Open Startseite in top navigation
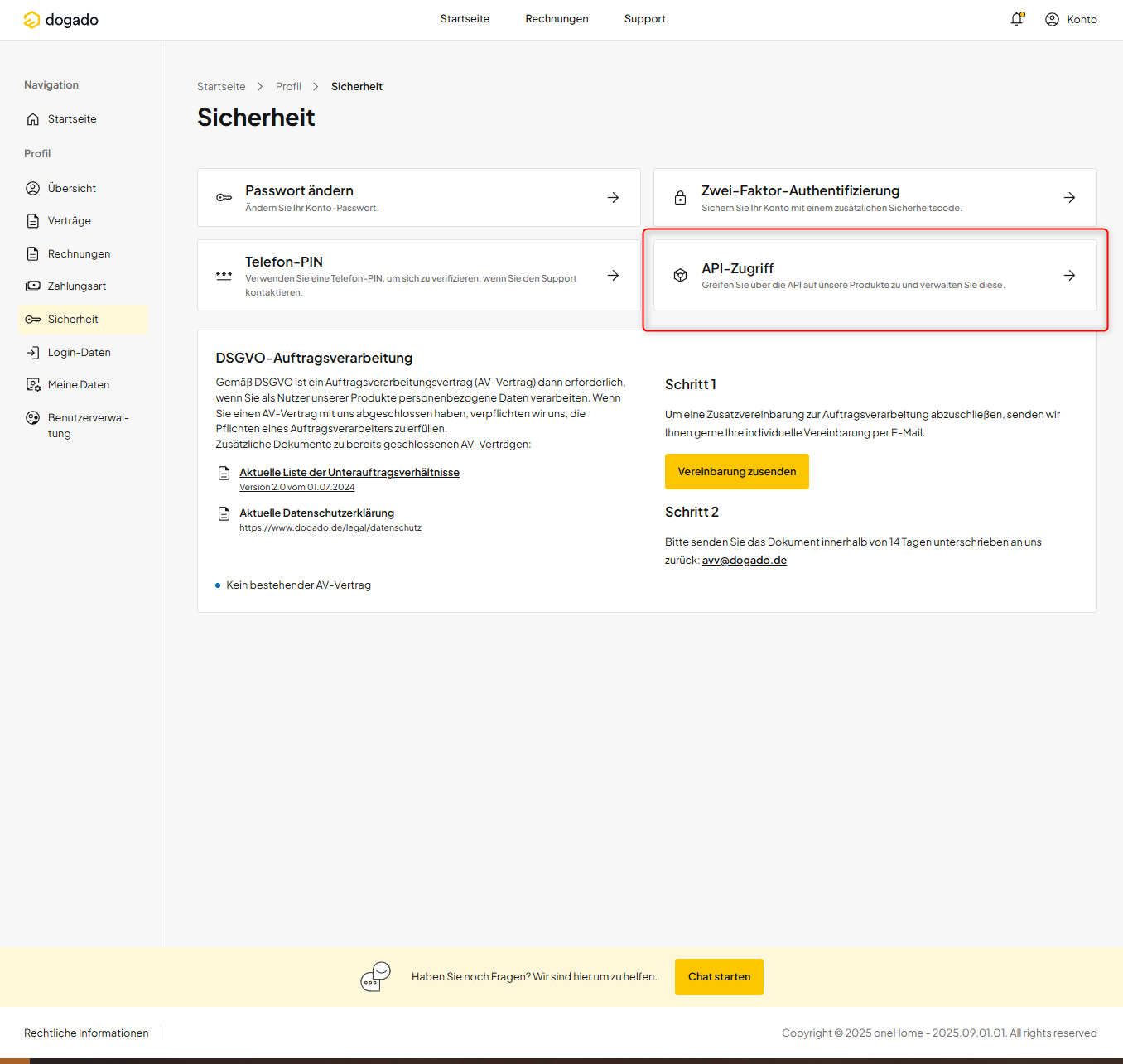The height and width of the screenshot is (1064, 1123). (465, 19)
